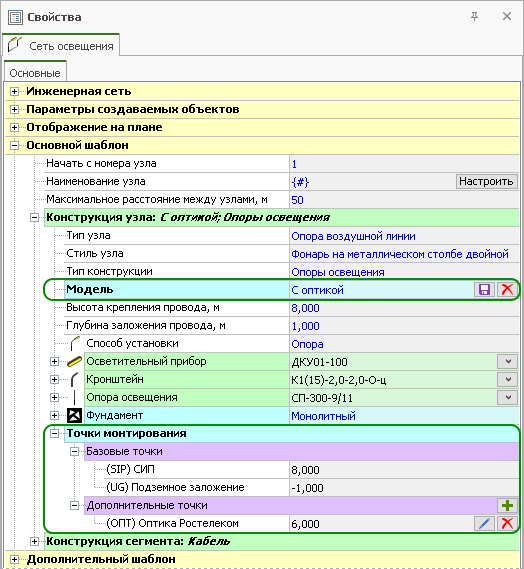
Task: Click the Настроить button
Action: [486, 181]
